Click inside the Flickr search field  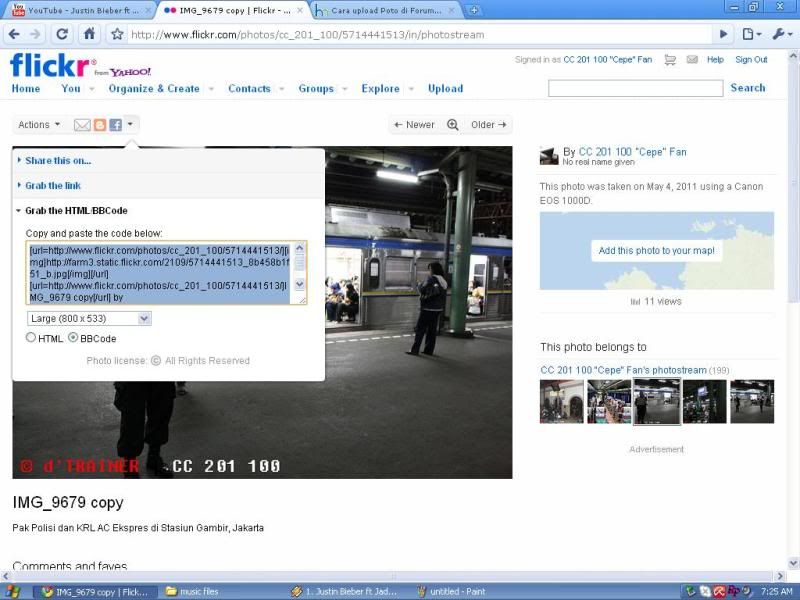[x=635, y=88]
